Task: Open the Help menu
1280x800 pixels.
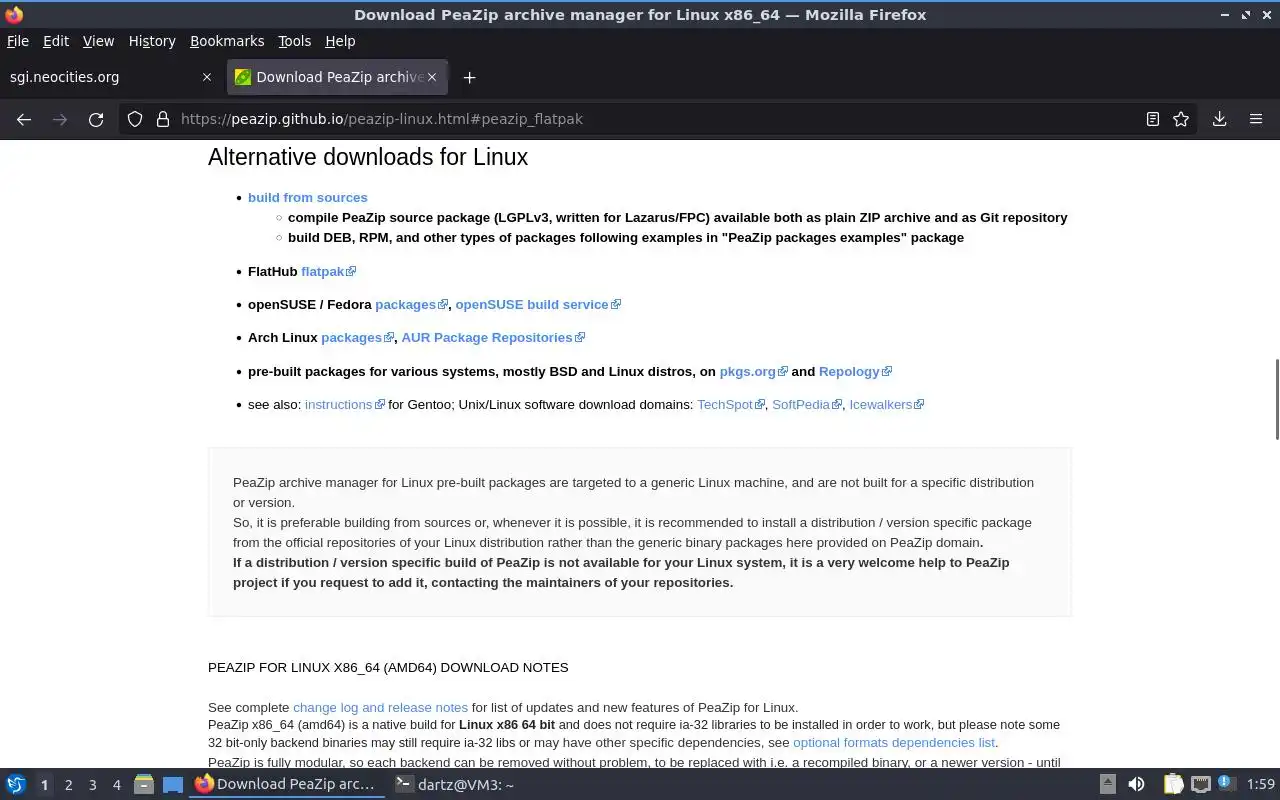Action: [x=340, y=41]
